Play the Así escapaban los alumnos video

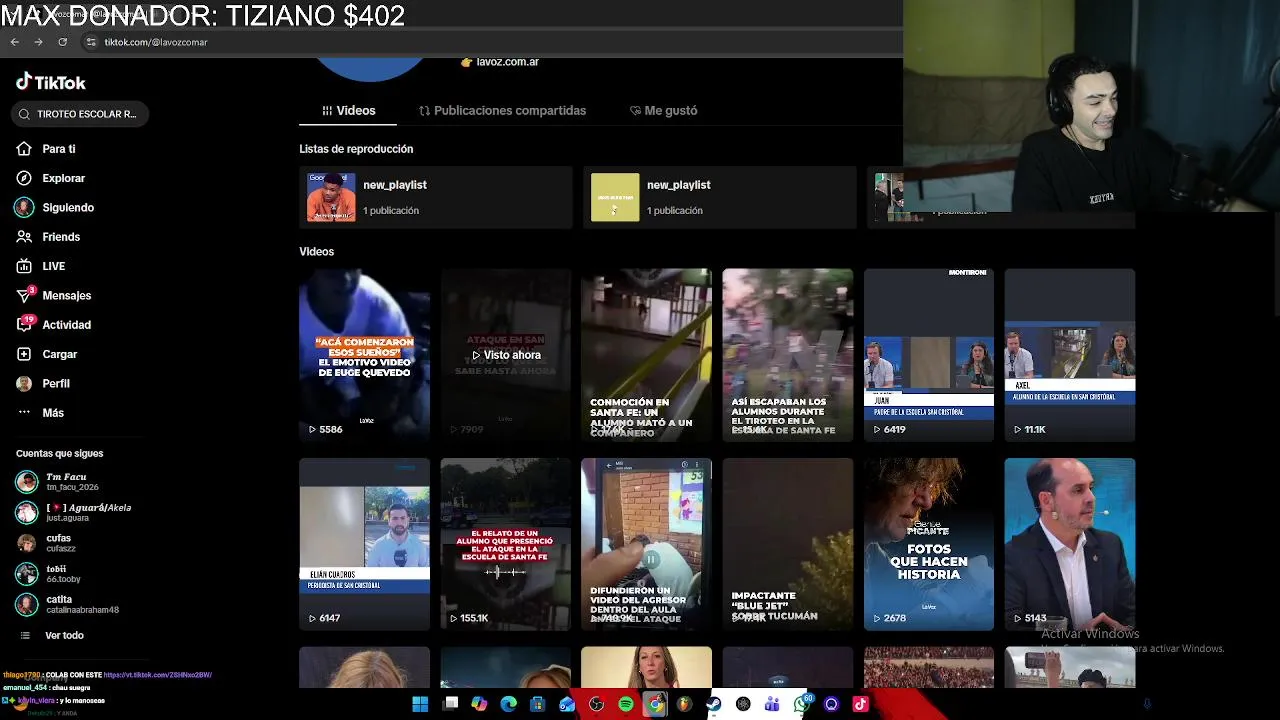point(788,354)
